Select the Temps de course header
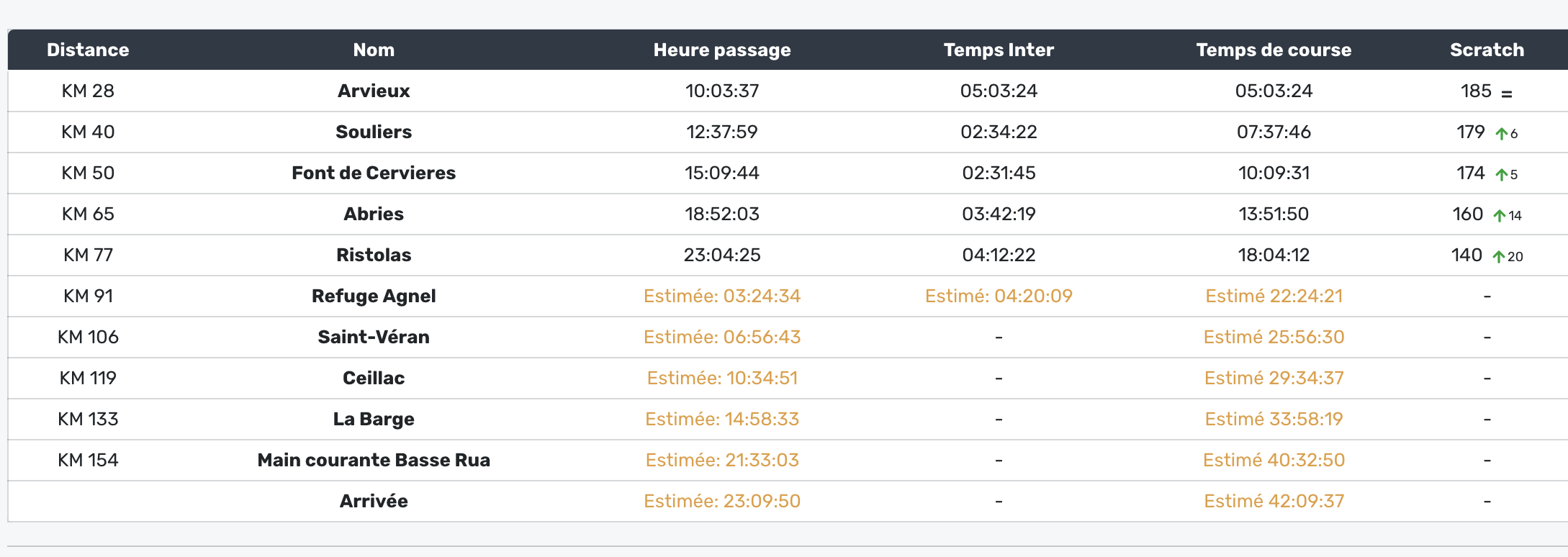 (x=1274, y=50)
